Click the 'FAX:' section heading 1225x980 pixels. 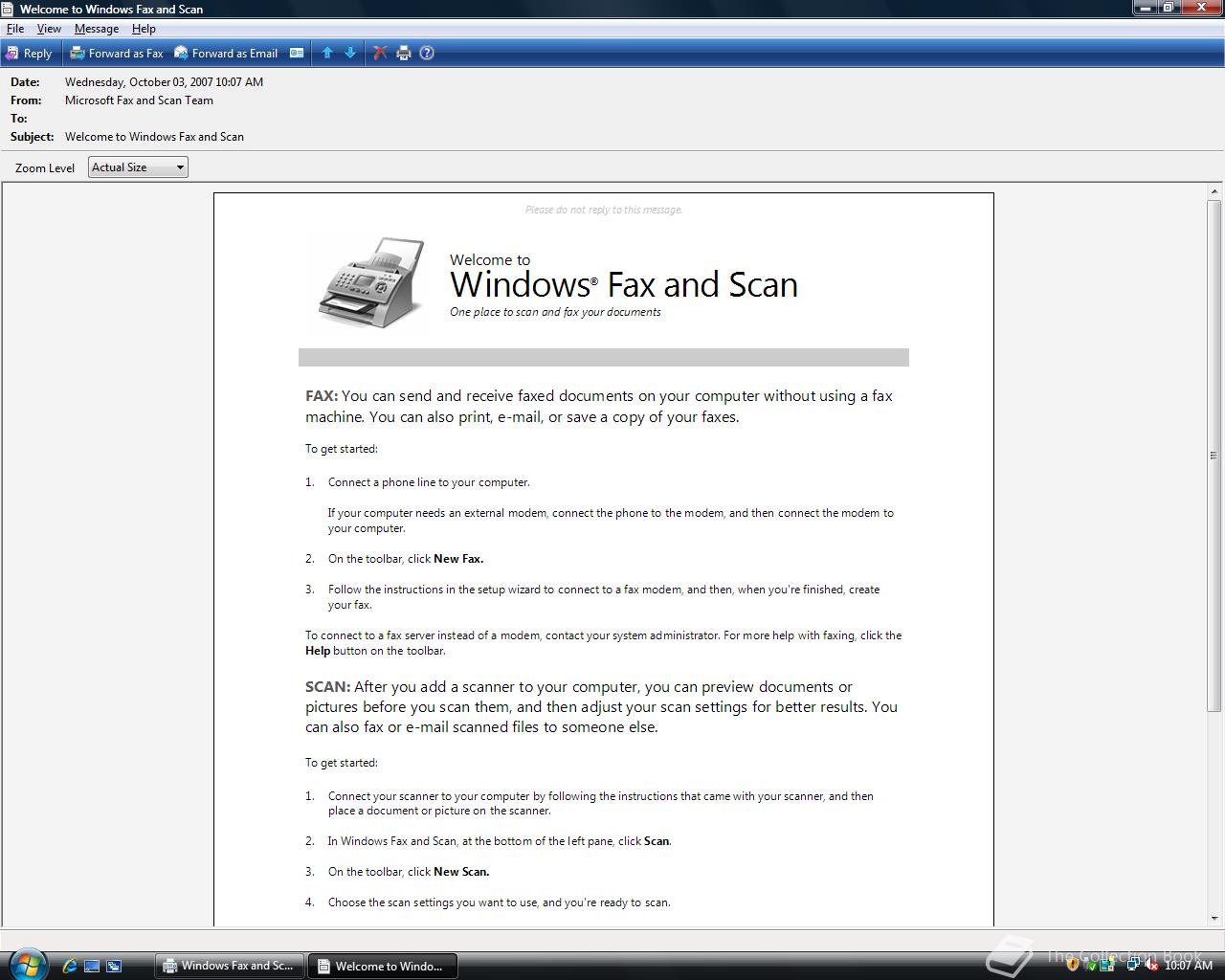[x=322, y=396]
